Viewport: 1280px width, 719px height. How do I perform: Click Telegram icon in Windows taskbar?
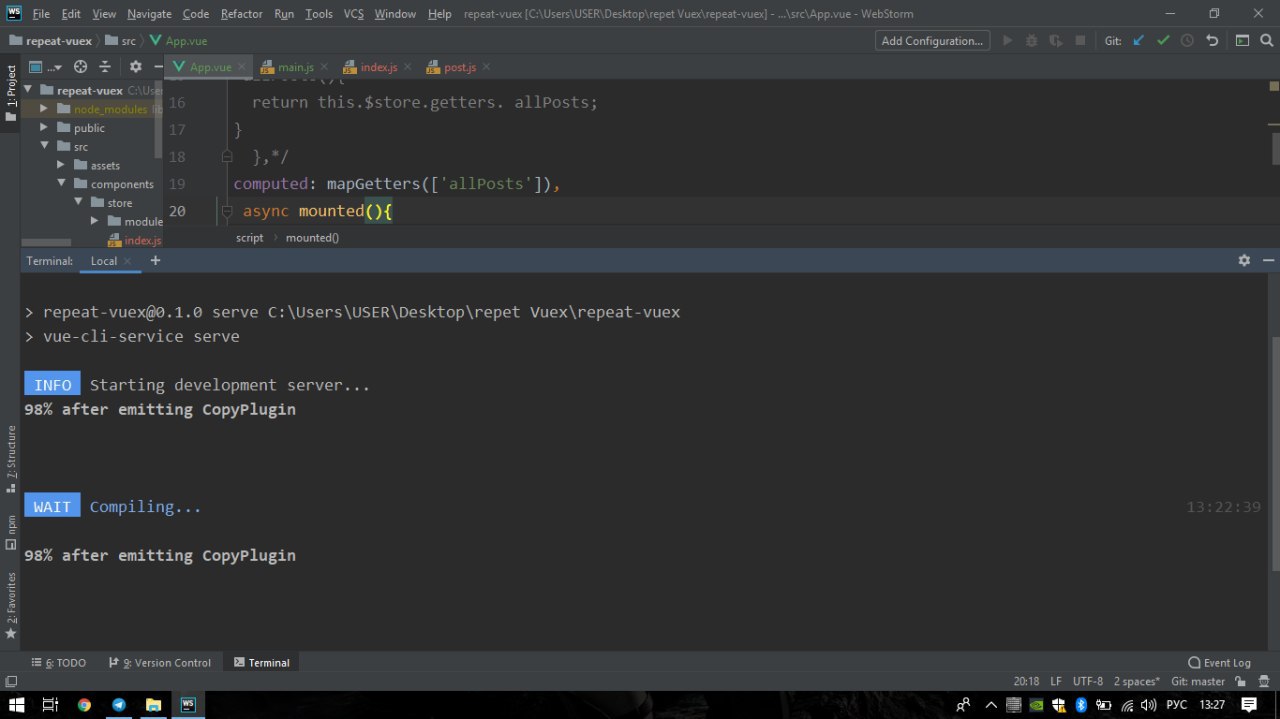[119, 704]
